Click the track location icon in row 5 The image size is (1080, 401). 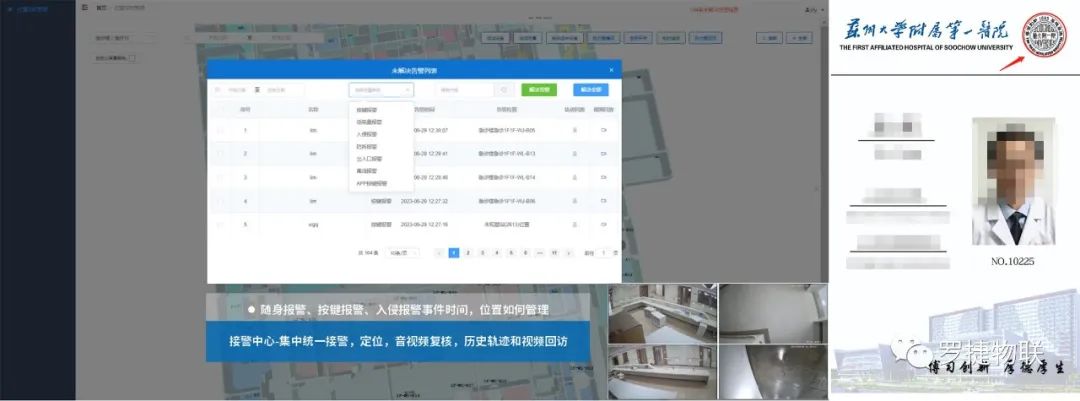click(575, 224)
